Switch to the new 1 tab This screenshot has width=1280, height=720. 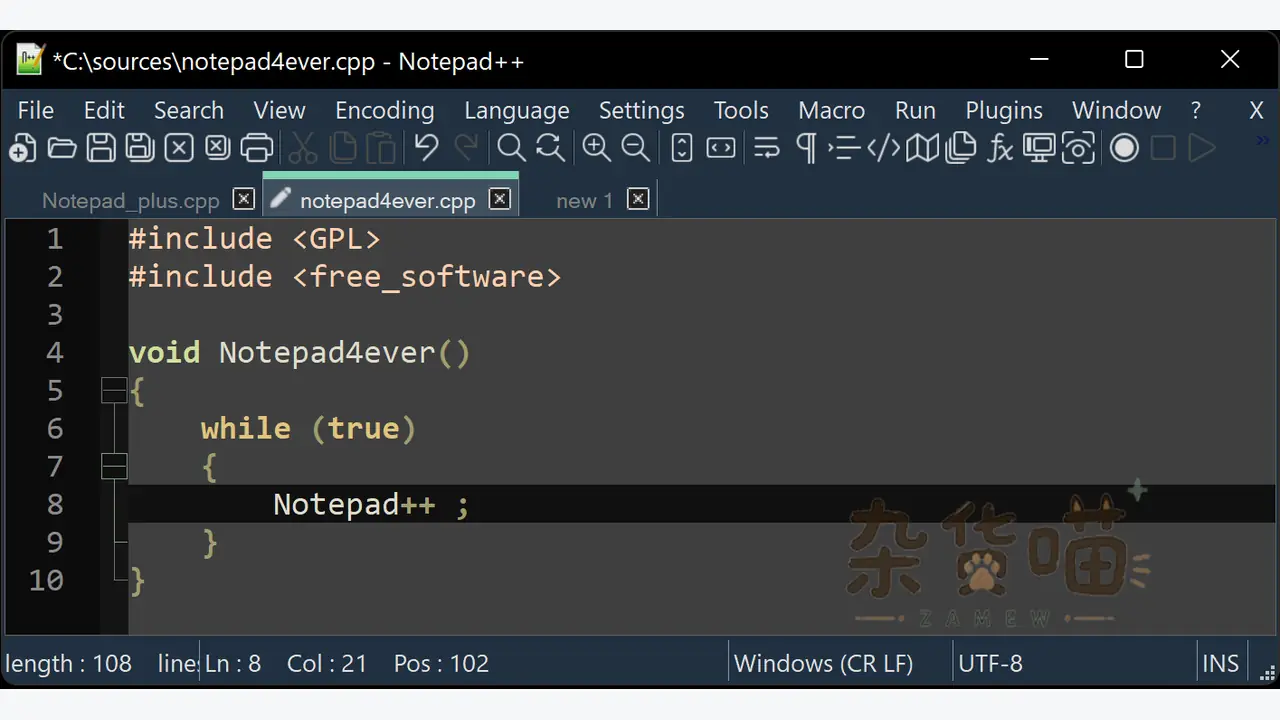(584, 201)
